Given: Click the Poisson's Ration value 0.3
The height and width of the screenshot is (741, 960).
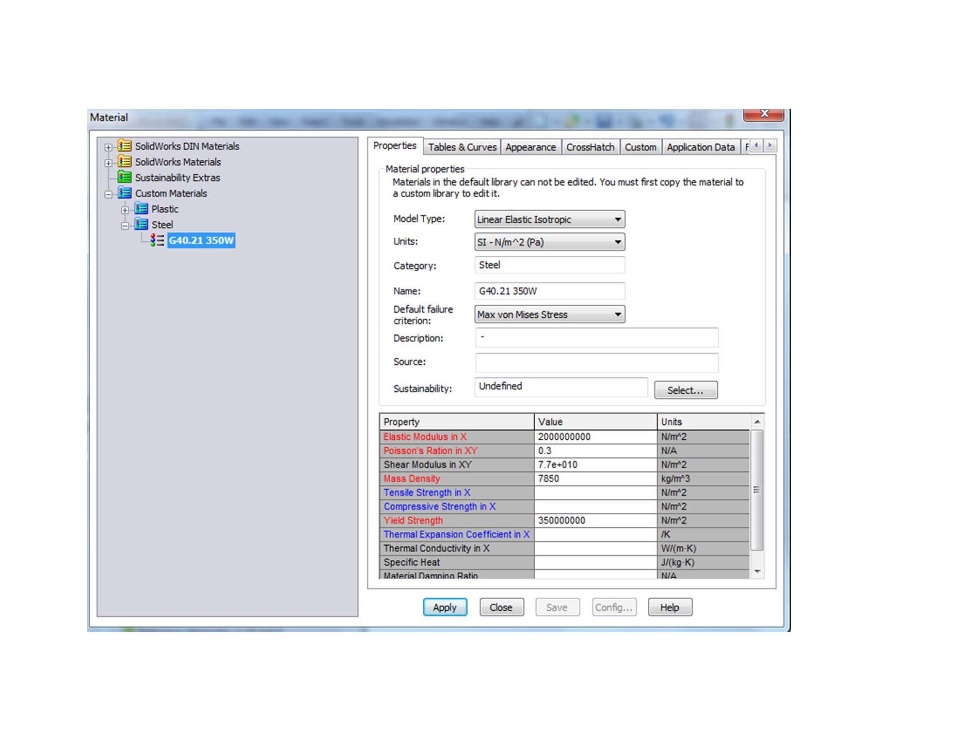Looking at the screenshot, I should [595, 451].
